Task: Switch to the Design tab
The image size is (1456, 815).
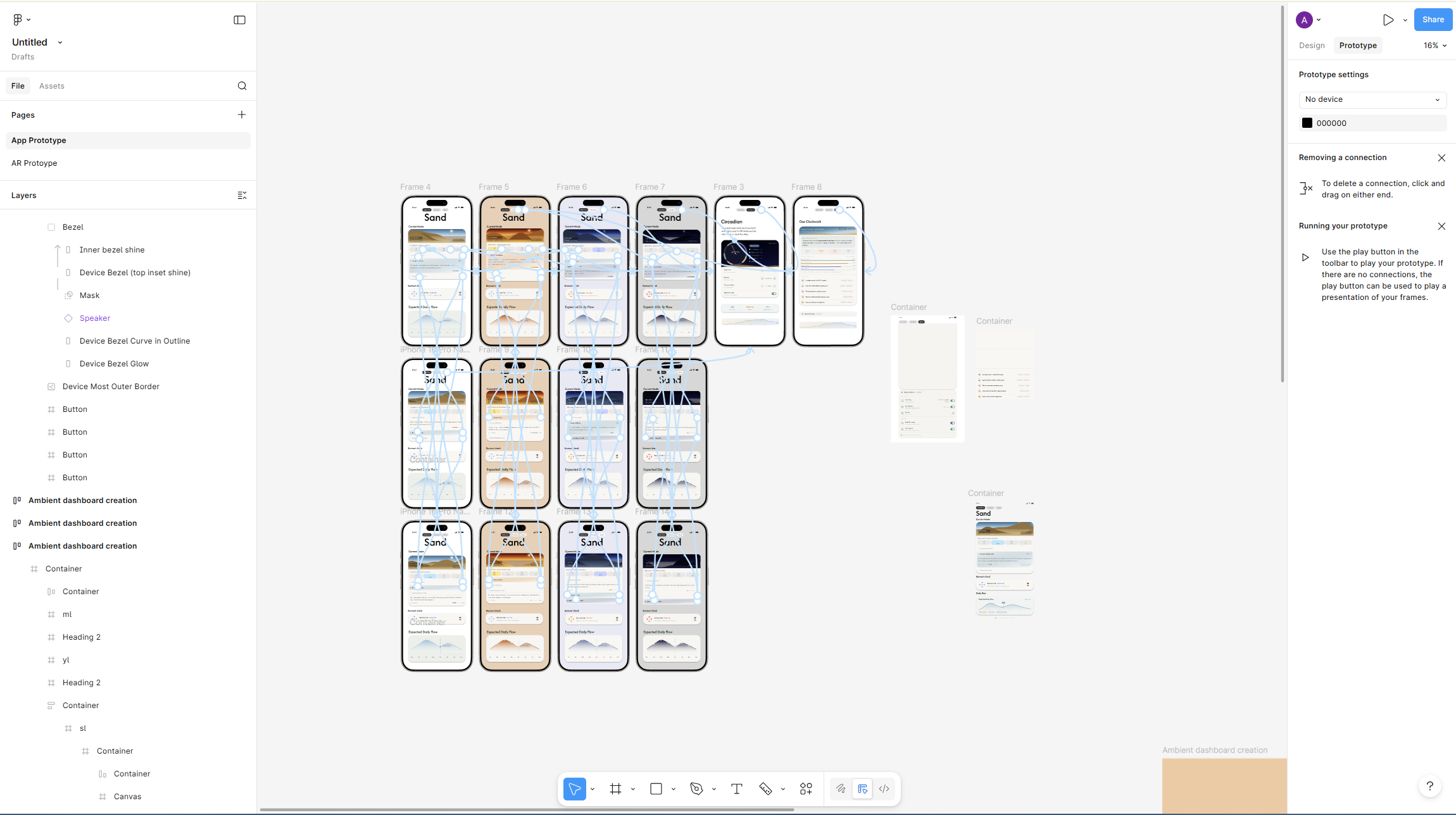Action: coord(1312,46)
